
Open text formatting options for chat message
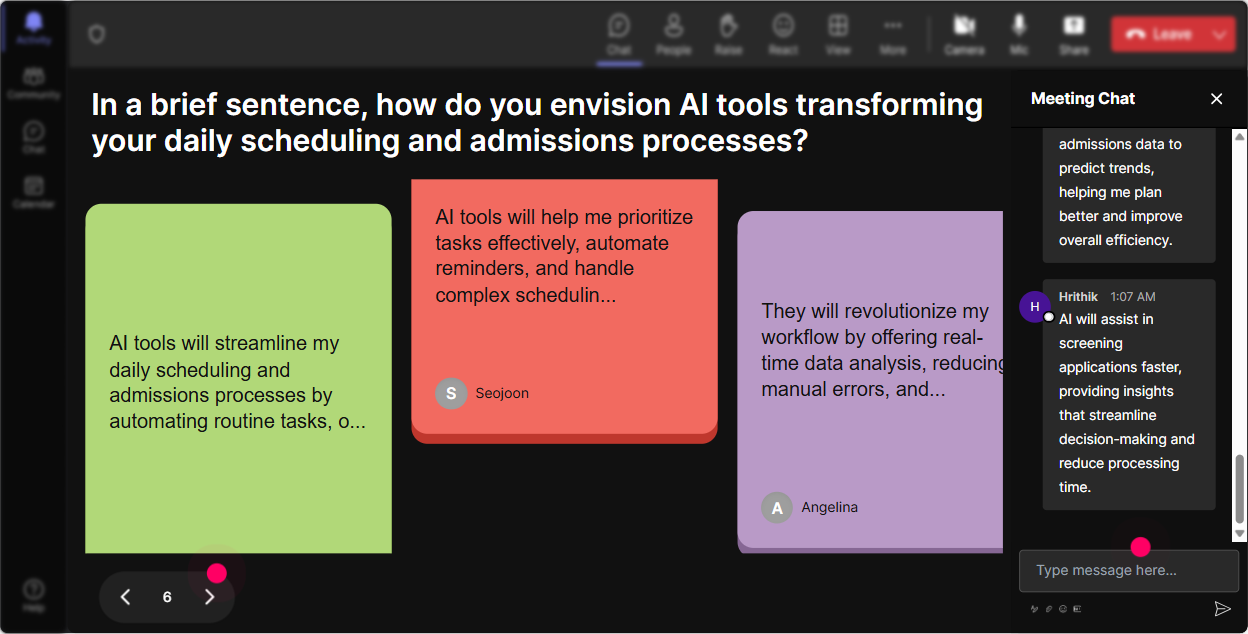pyautogui.click(x=1035, y=608)
